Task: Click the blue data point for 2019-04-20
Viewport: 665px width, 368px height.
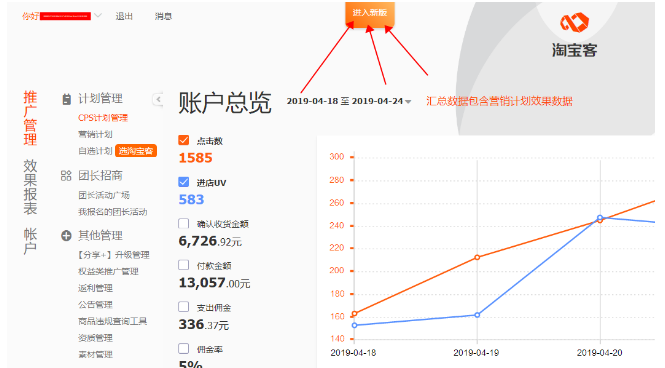Action: pos(600,217)
